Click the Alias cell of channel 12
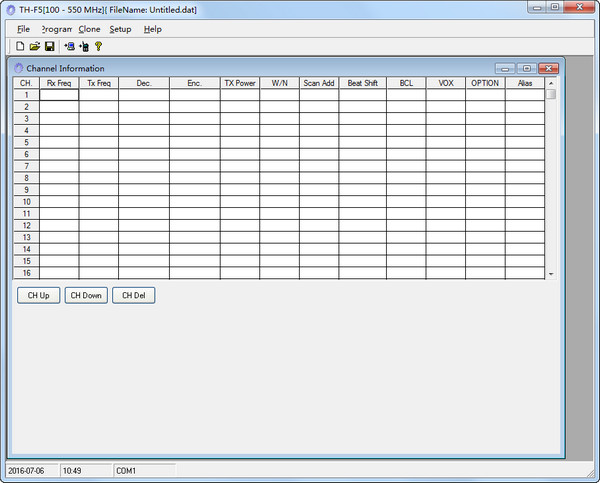Screen dimensions: 600x483 click(525, 225)
